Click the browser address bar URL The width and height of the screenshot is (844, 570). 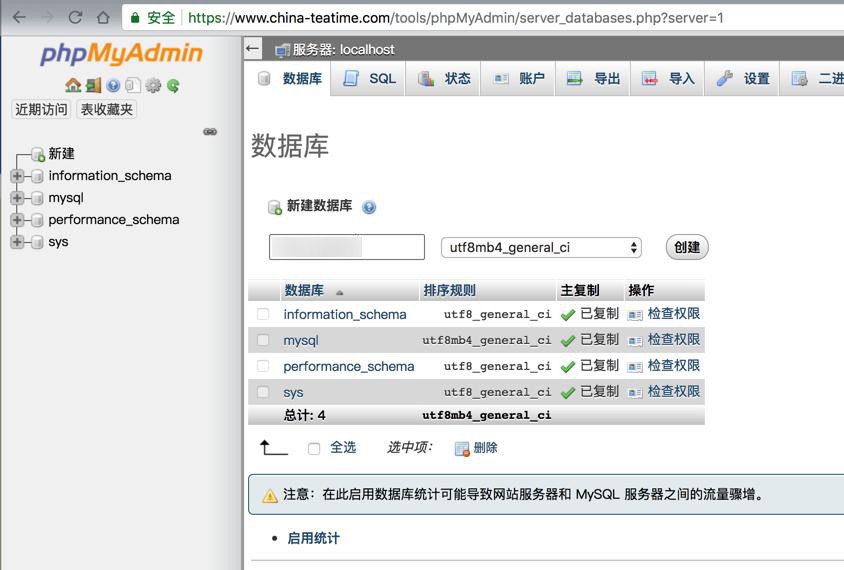click(x=455, y=18)
